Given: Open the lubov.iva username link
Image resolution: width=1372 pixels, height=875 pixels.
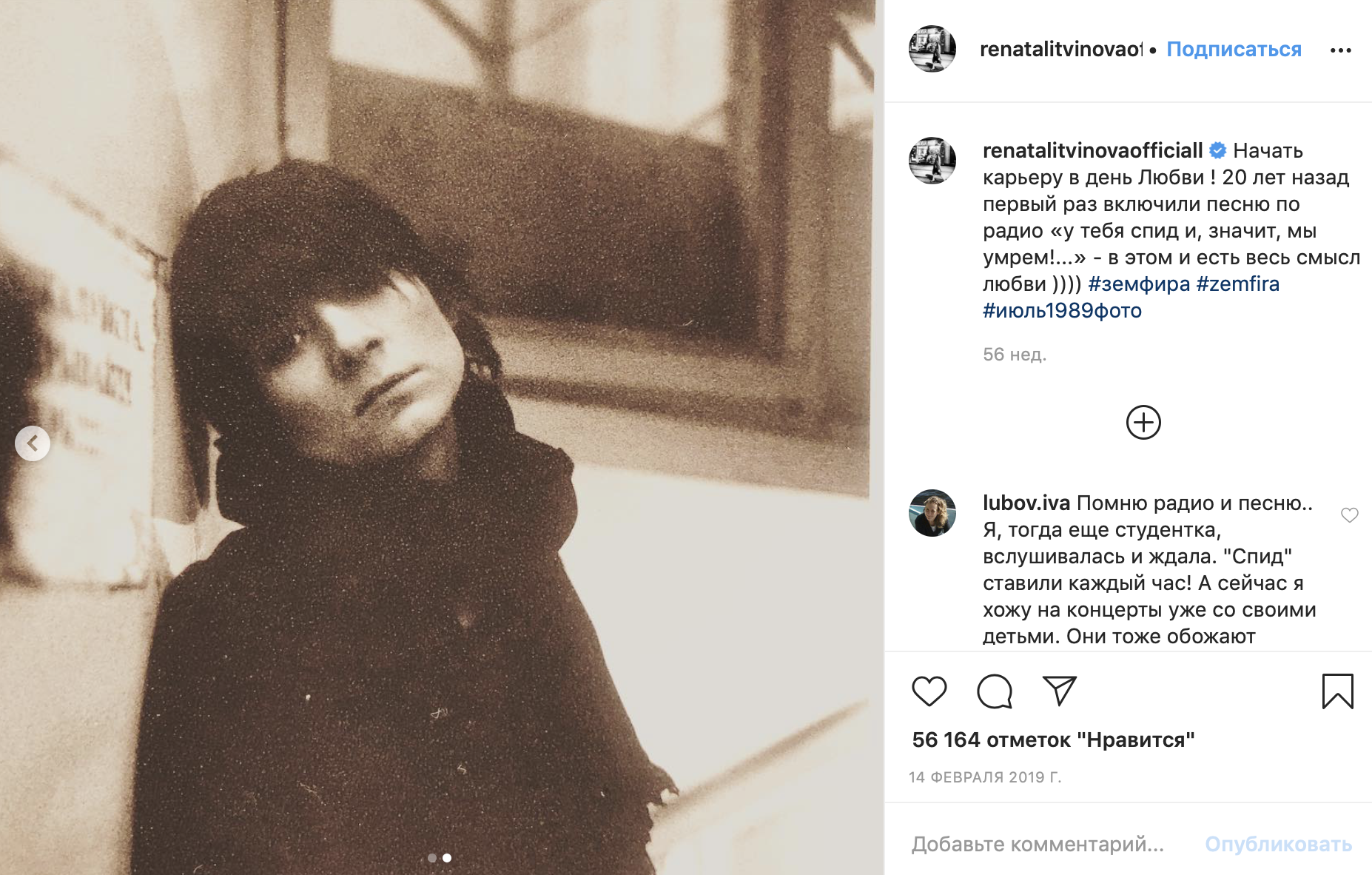Looking at the screenshot, I should (1026, 503).
